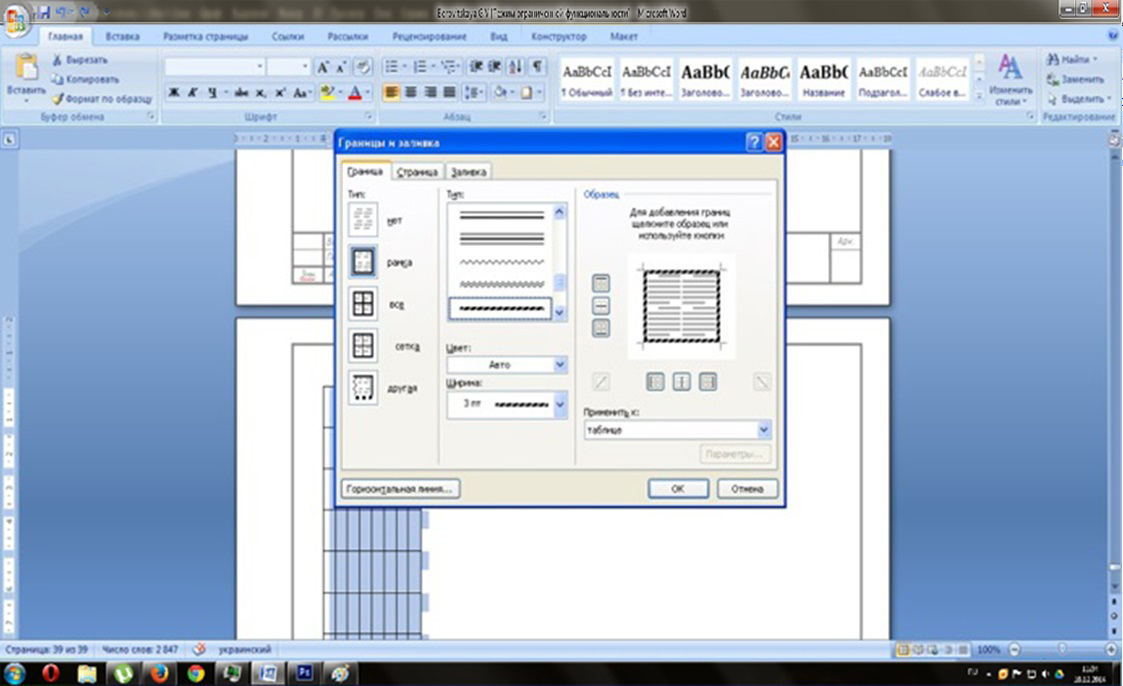Open 'Горизонтальная линия...' button
Viewport: 1123px width, 686px height.
coord(400,488)
